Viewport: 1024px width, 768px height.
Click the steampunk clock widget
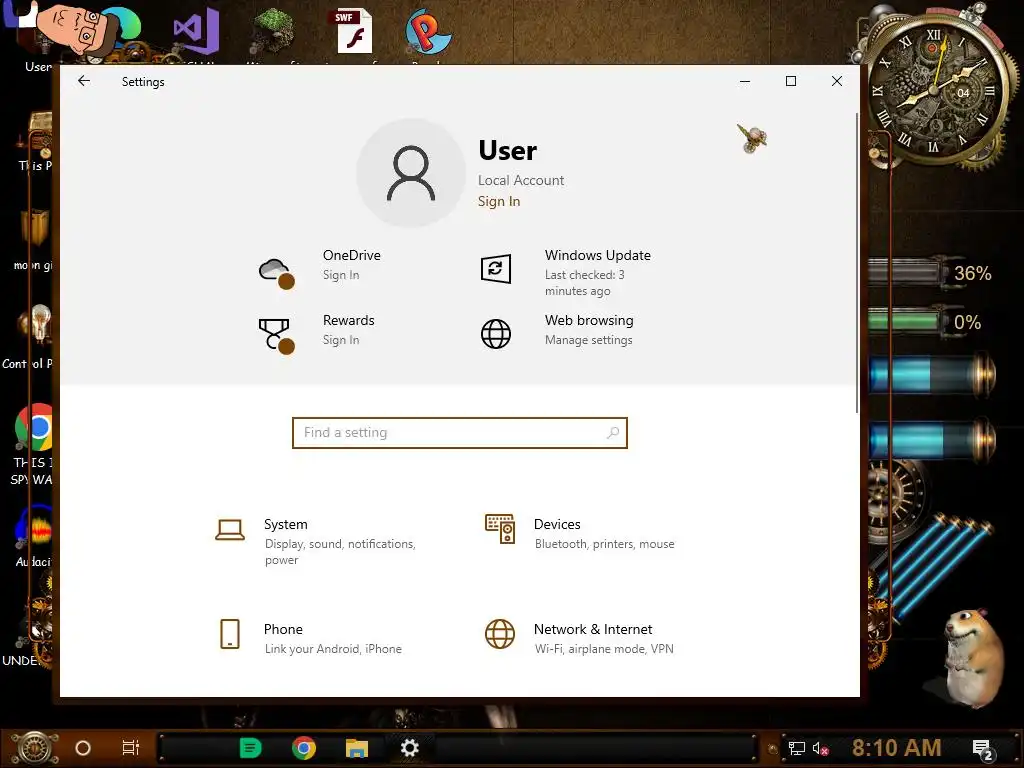tap(935, 88)
